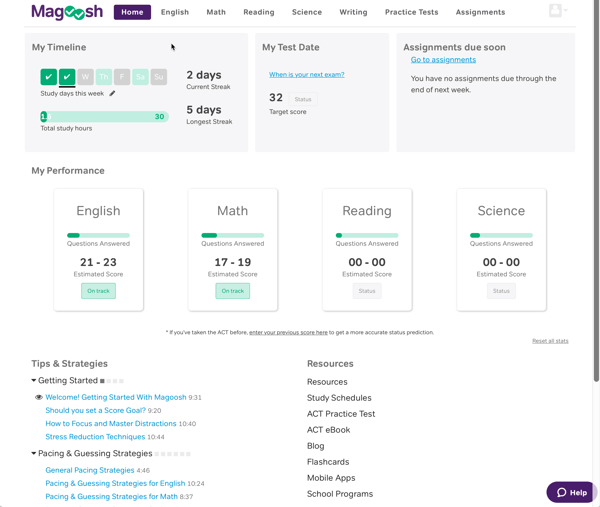Open 'How to Focus and Master Distractions'
The width and height of the screenshot is (600, 507).
tap(111, 424)
